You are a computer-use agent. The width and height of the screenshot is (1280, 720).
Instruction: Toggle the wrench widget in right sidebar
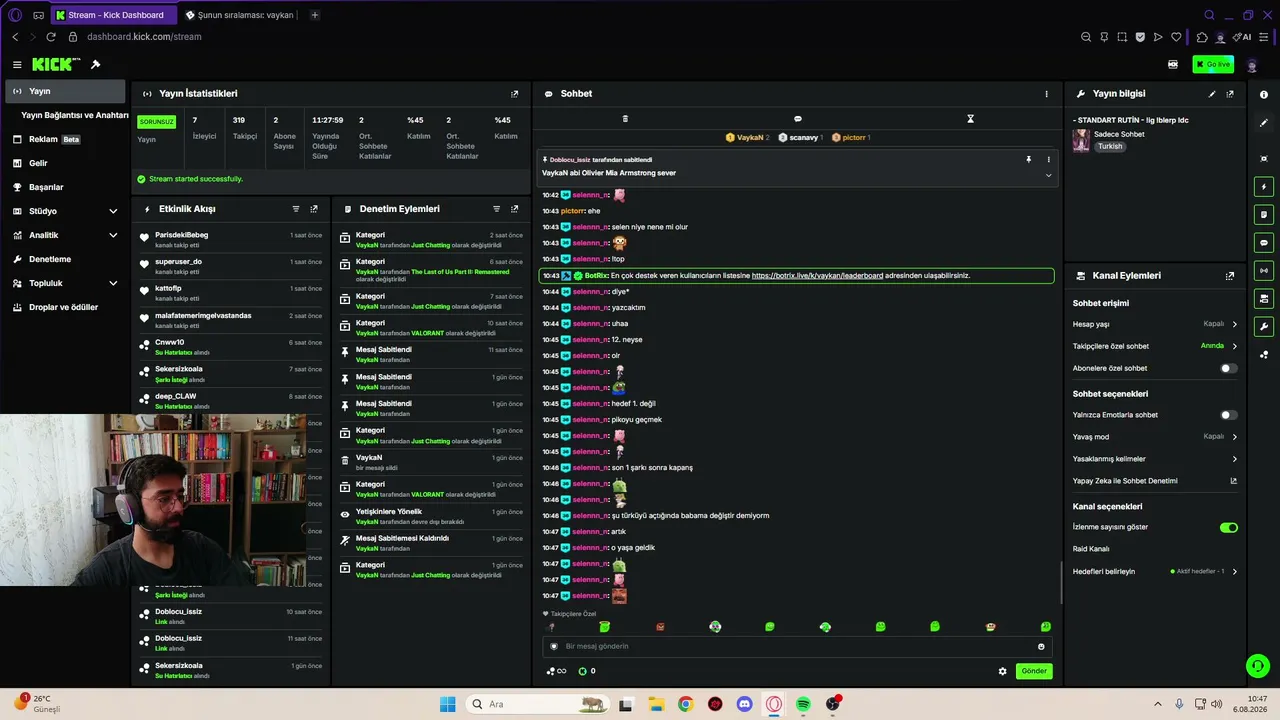tap(1264, 326)
